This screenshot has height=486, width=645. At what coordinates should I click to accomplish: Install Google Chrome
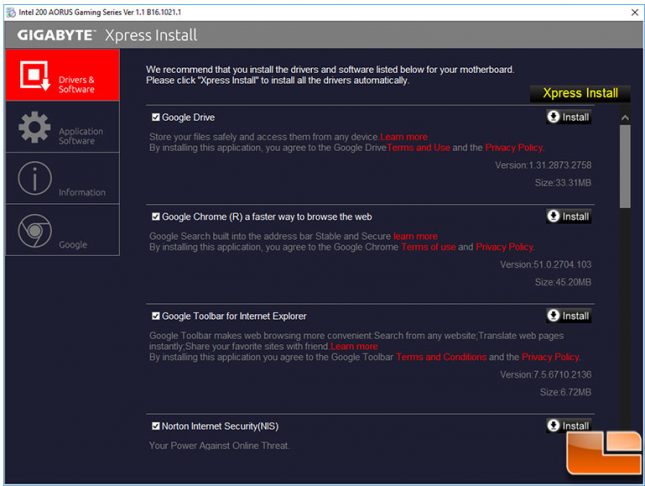tap(569, 216)
